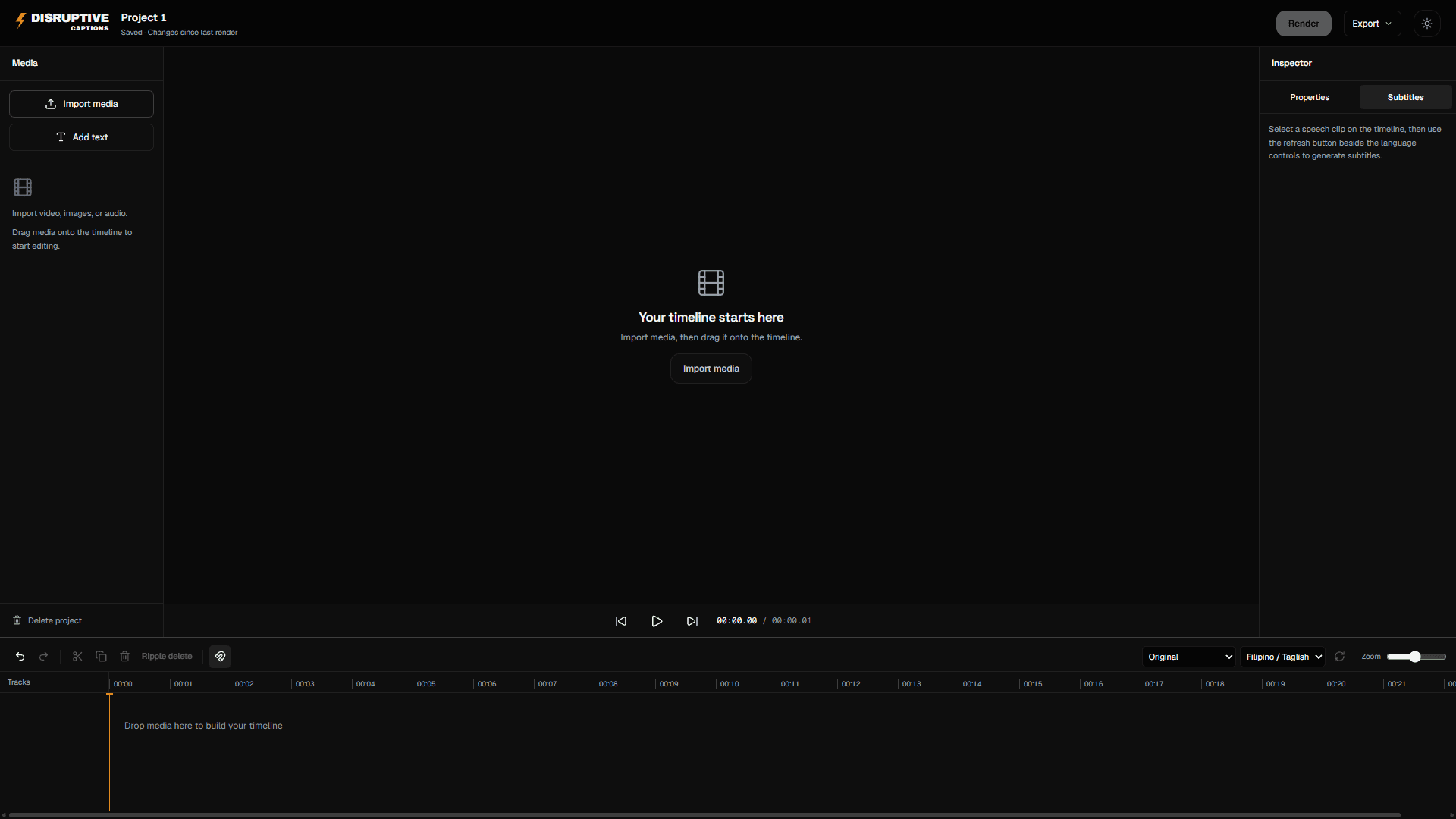Click the current time 00:00.00 display
This screenshot has height=819, width=1456.
pyautogui.click(x=736, y=621)
